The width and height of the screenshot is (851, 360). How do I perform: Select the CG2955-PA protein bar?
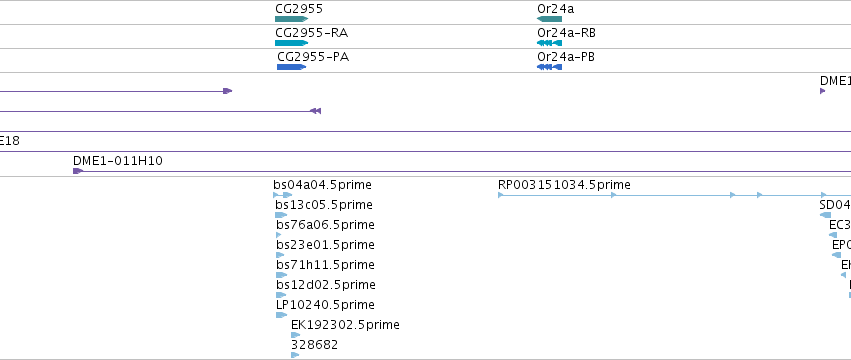pyautogui.click(x=291, y=67)
